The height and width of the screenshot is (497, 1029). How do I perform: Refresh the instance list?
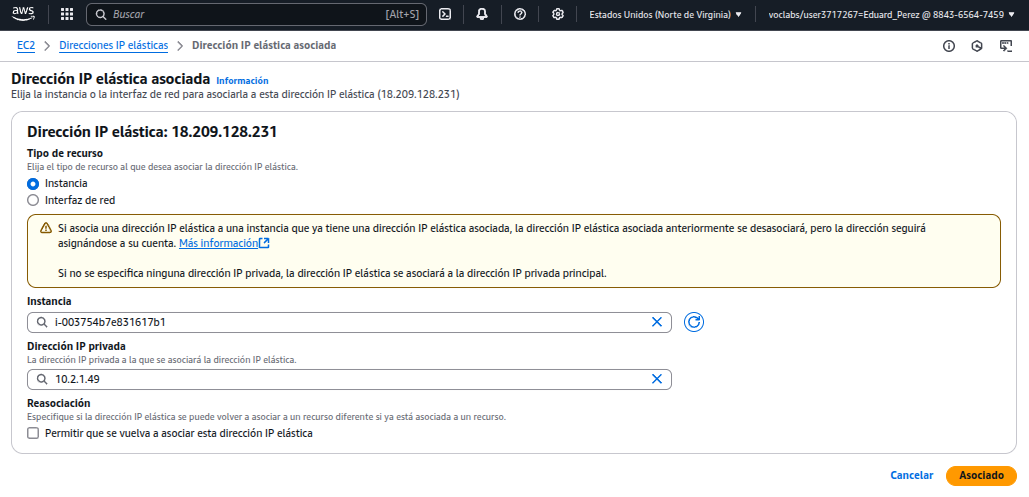[x=695, y=322]
